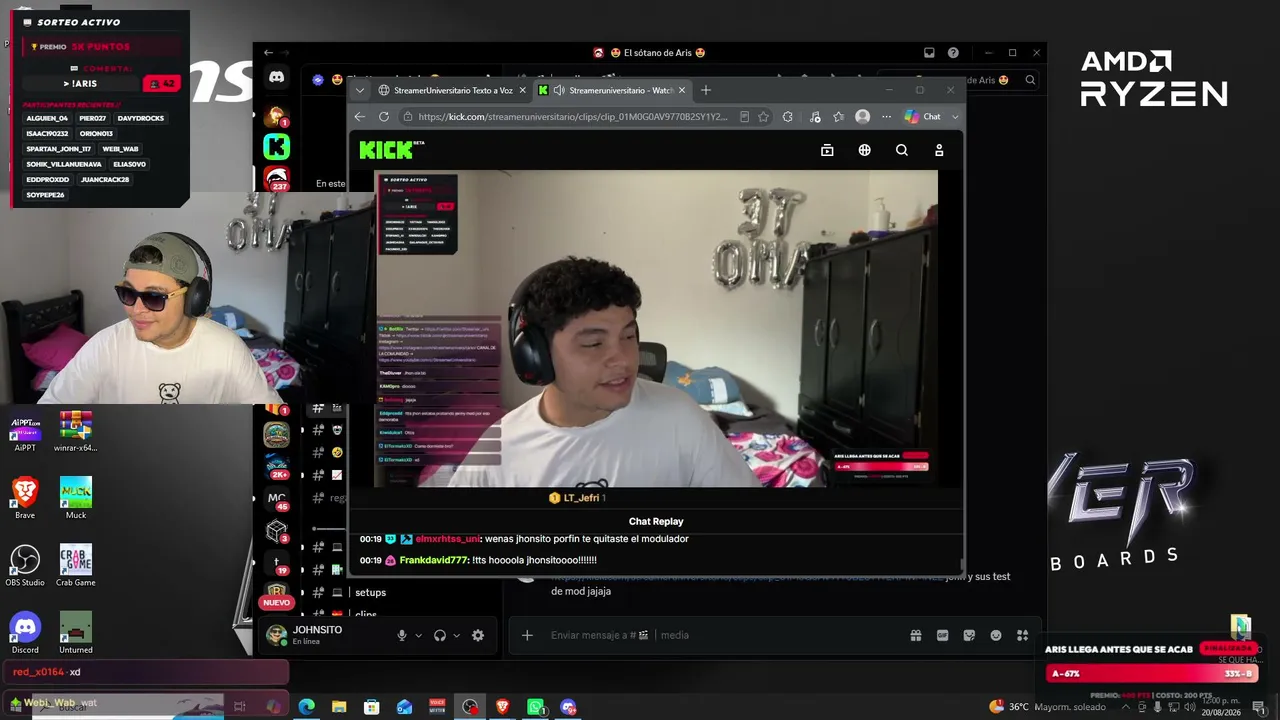Image resolution: width=1280 pixels, height=720 pixels.
Task: Search the Discord server with magnifier icon
Action: [1030, 80]
